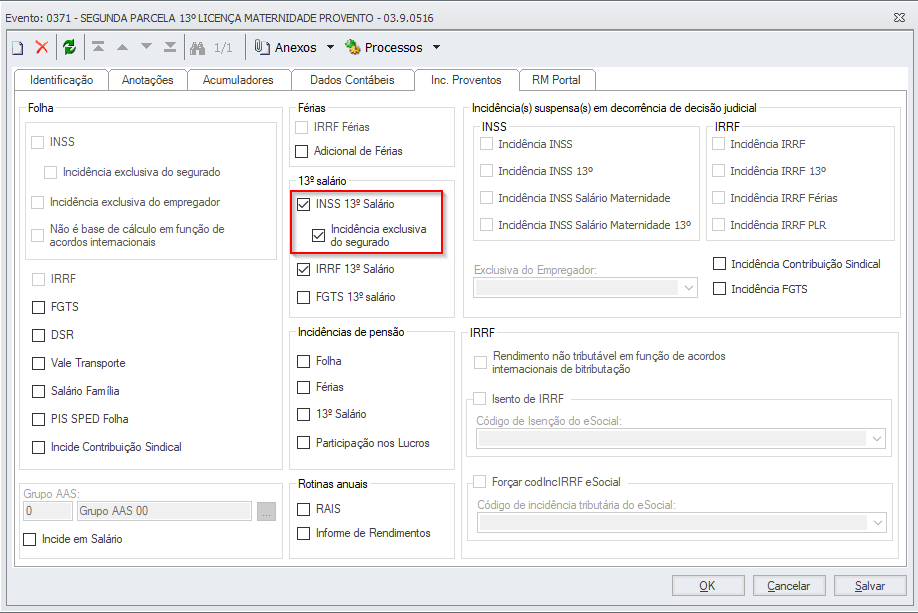This screenshot has height=613, width=918.
Task: Check the RAIS option in Rotinas anuais
Action: pyautogui.click(x=304, y=509)
